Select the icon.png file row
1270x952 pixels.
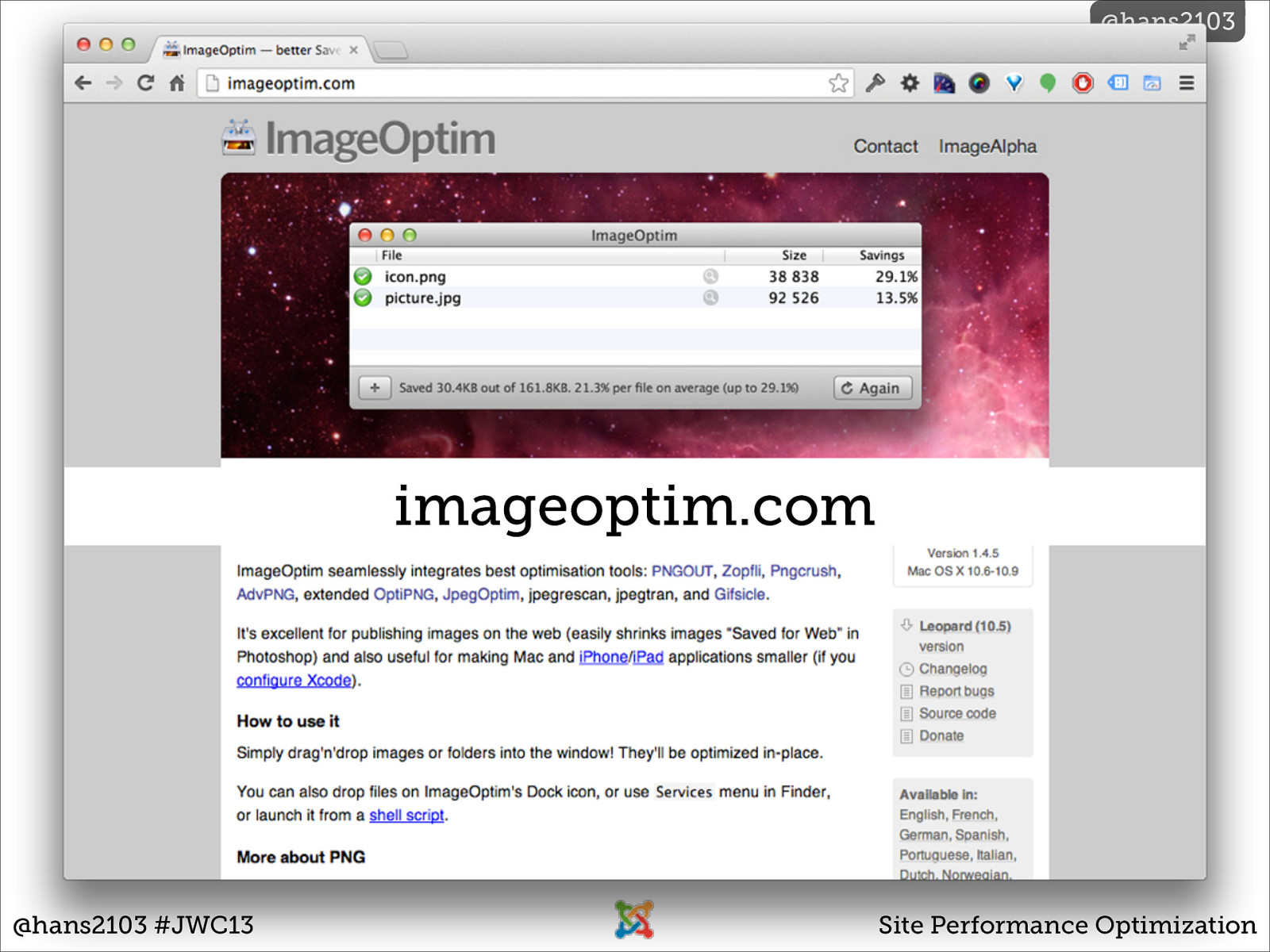pyautogui.click(x=635, y=276)
